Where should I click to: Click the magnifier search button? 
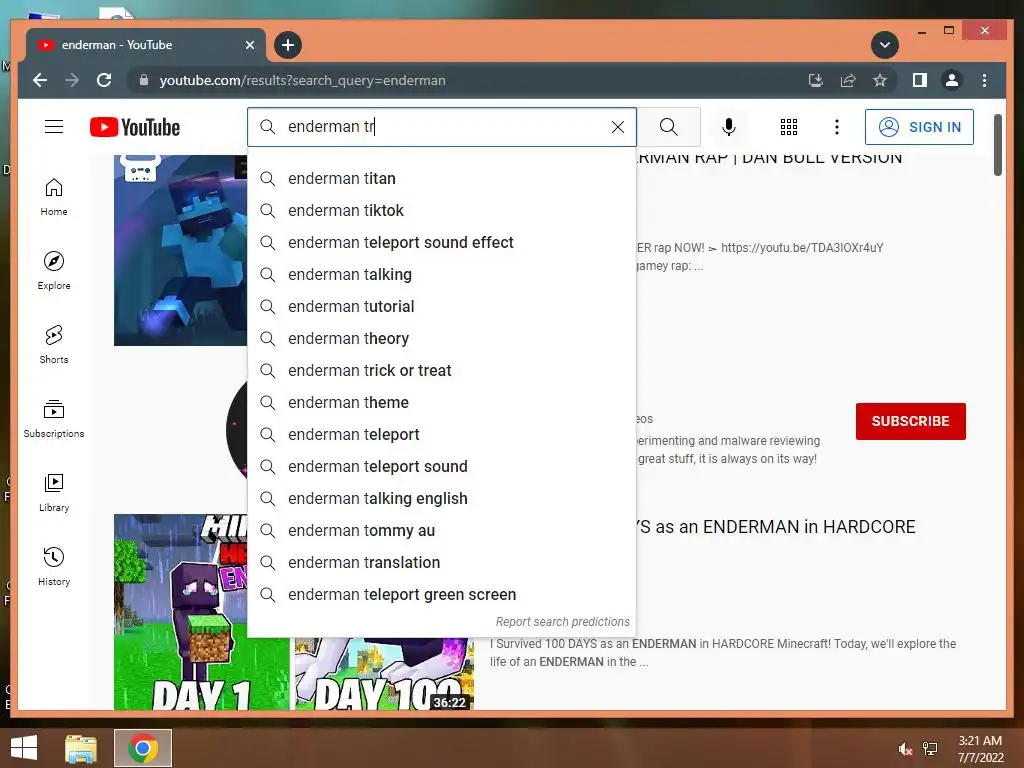point(669,127)
